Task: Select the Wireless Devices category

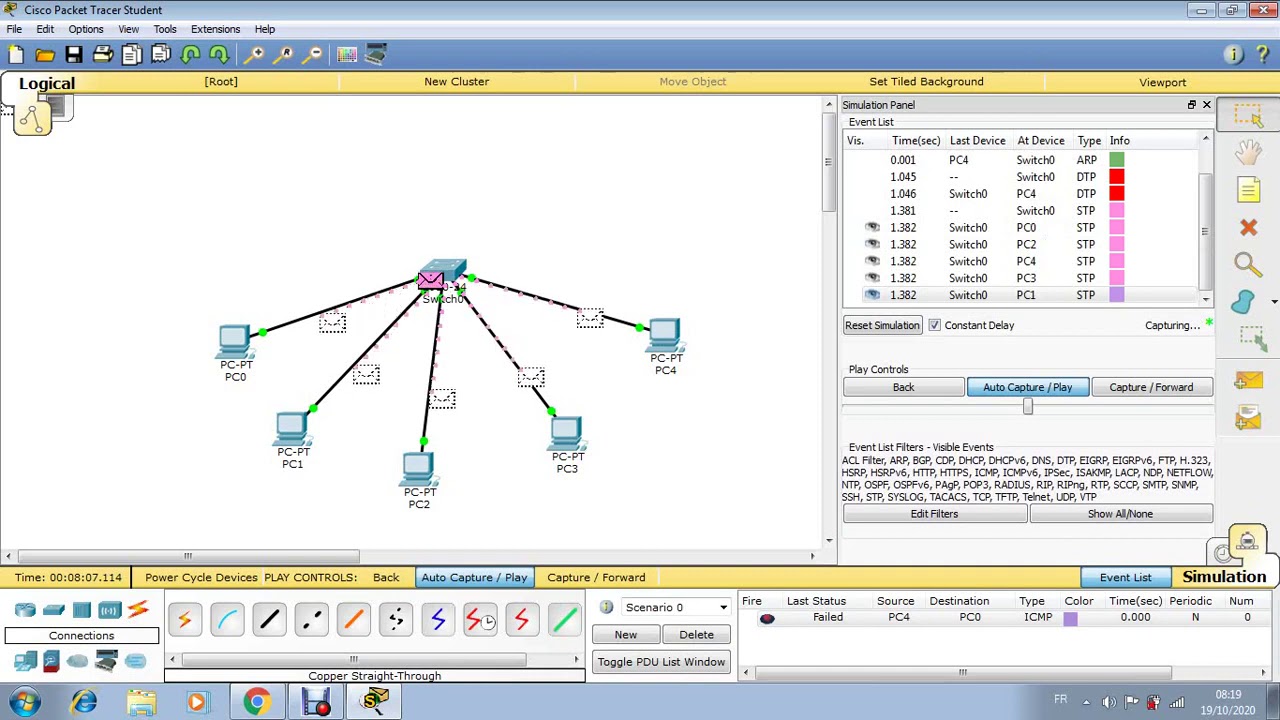Action: pos(110,610)
